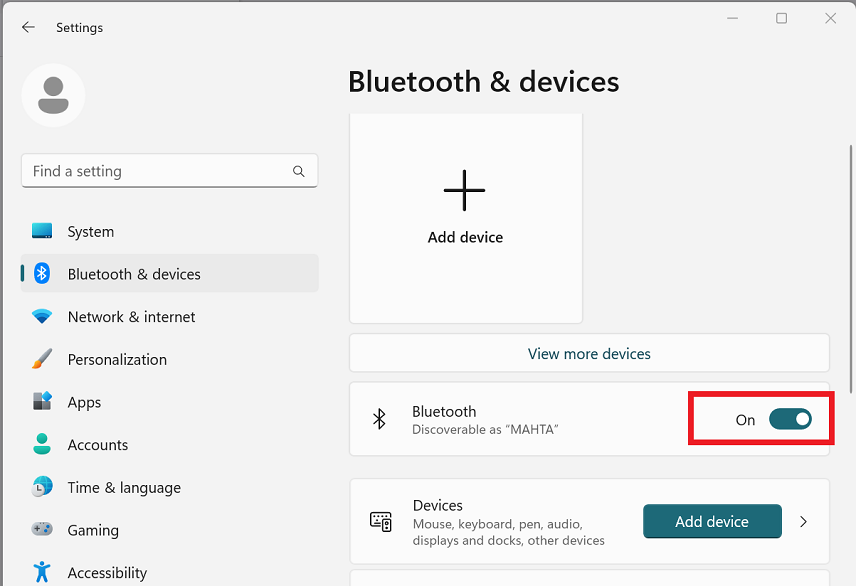Click View more devices link
This screenshot has width=856, height=586.
click(589, 353)
